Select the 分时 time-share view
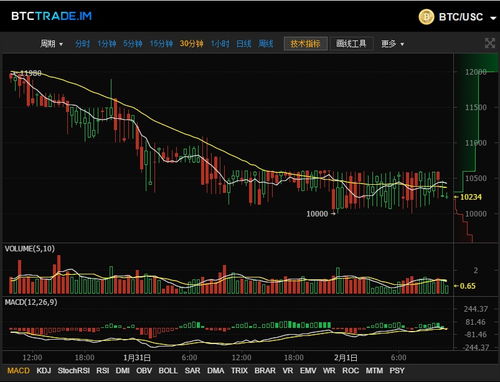 (82, 44)
